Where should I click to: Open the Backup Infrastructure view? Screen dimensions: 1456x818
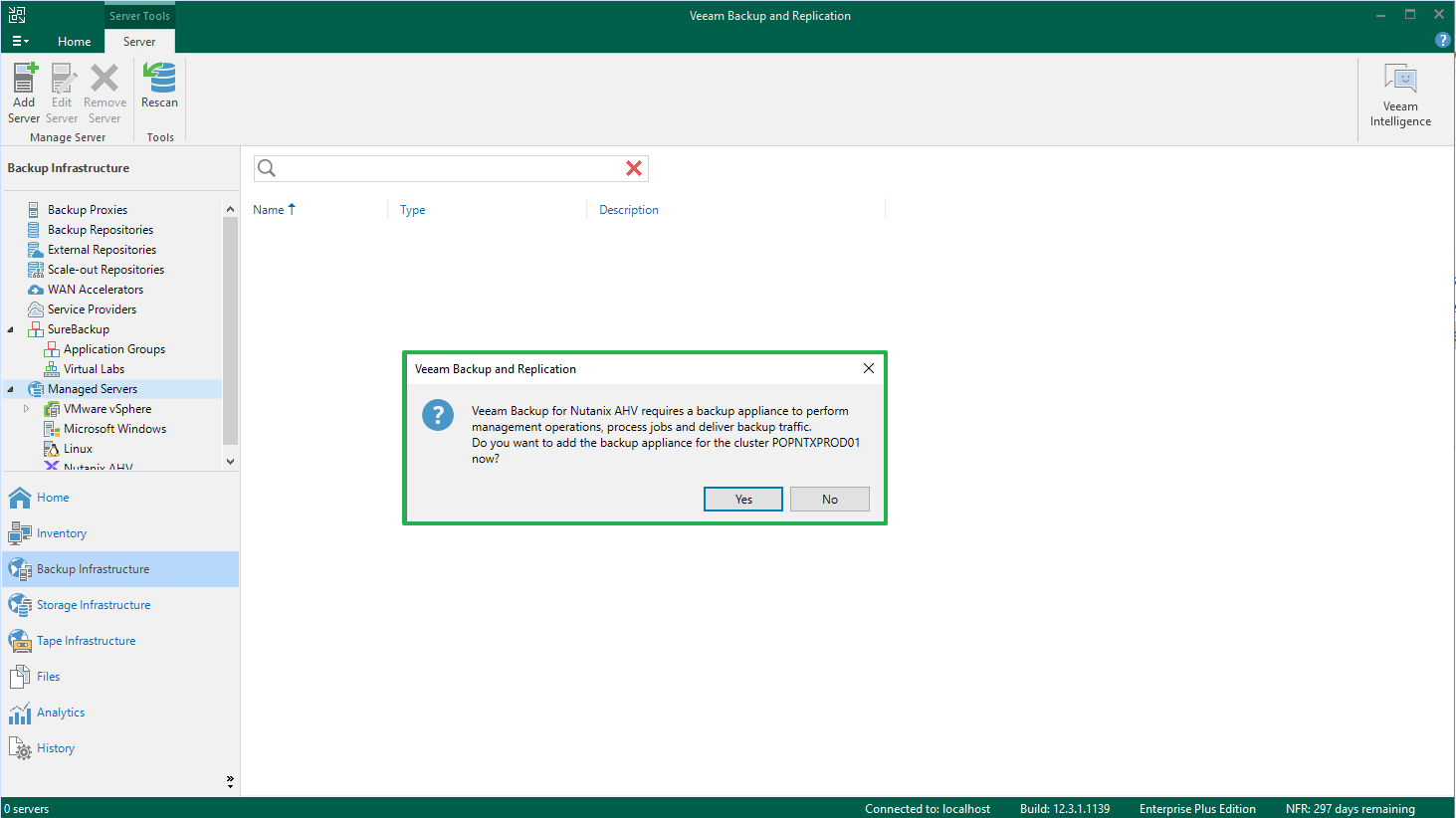(x=120, y=569)
